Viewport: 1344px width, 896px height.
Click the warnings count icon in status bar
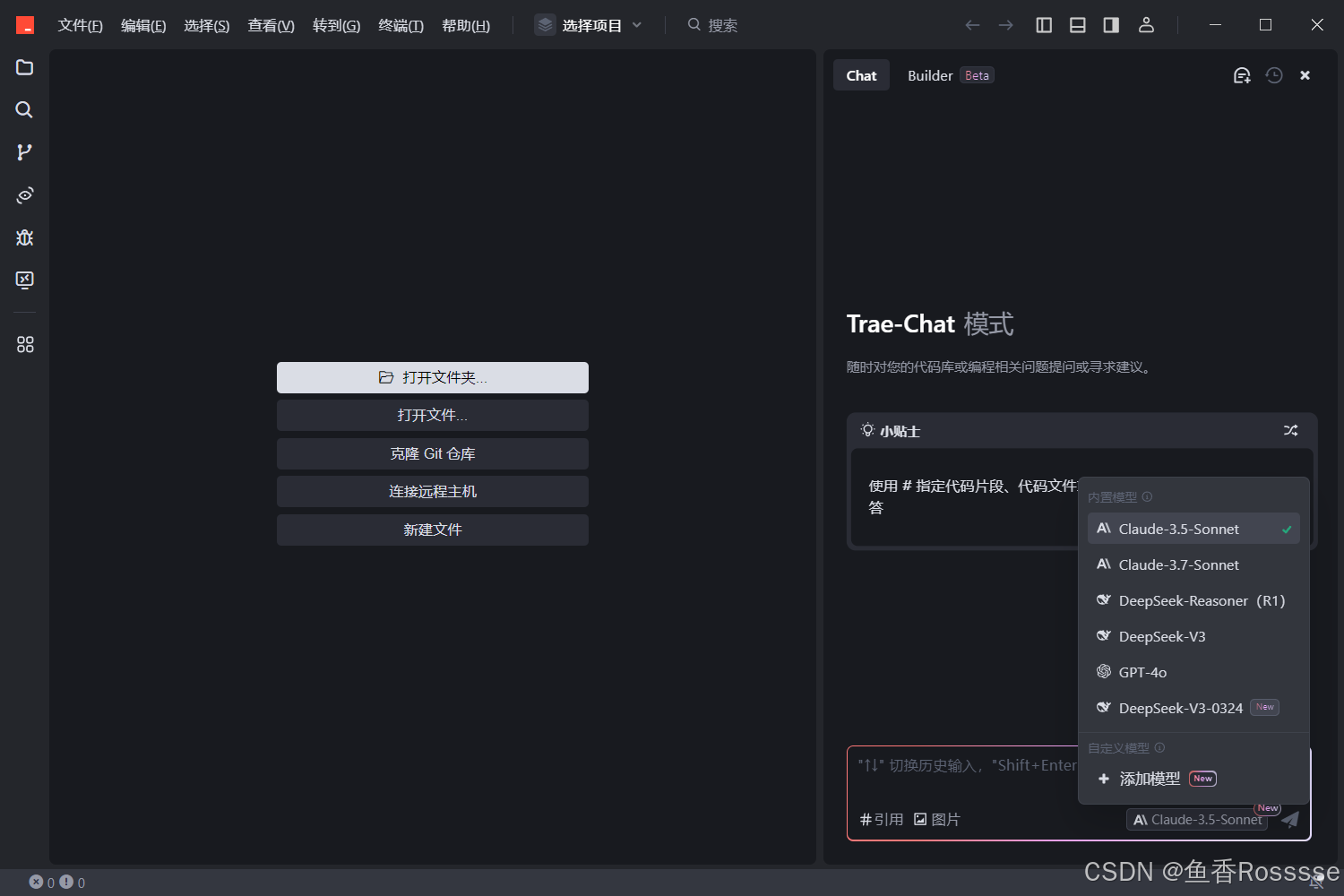(66, 882)
